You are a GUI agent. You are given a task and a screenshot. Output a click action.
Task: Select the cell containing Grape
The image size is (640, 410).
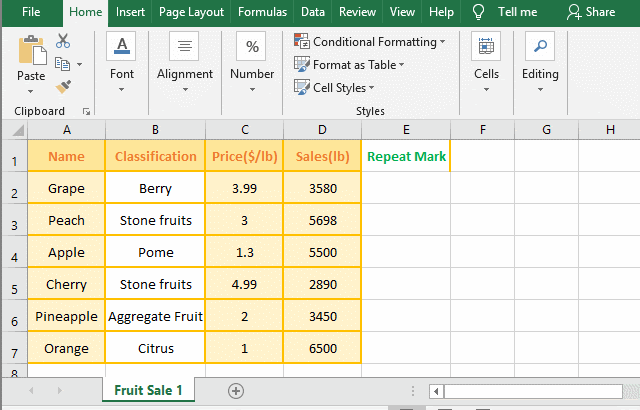coord(67,188)
